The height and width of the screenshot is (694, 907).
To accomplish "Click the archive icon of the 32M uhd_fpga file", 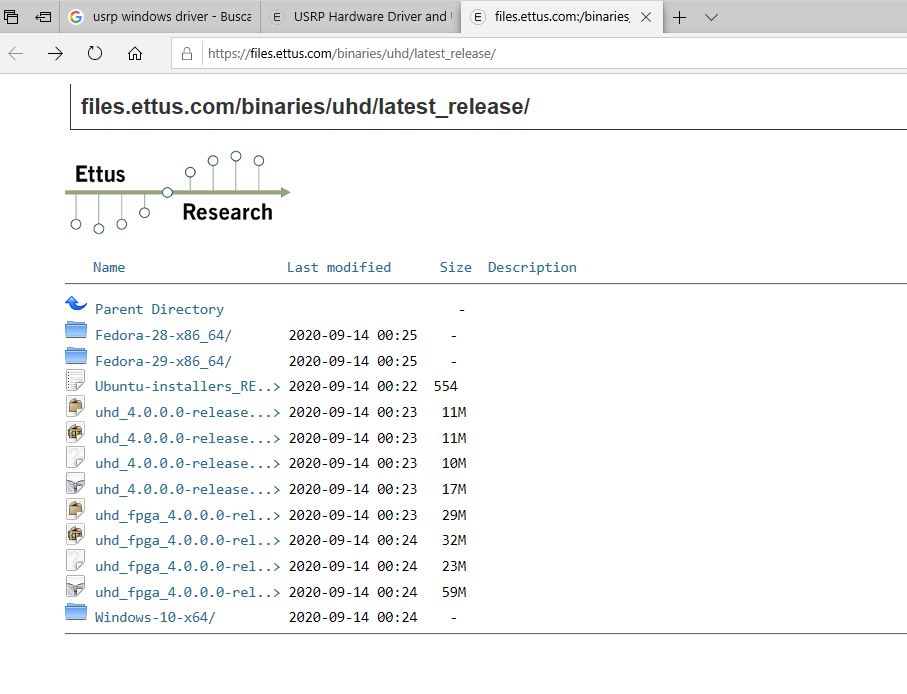I will click(x=76, y=534).
